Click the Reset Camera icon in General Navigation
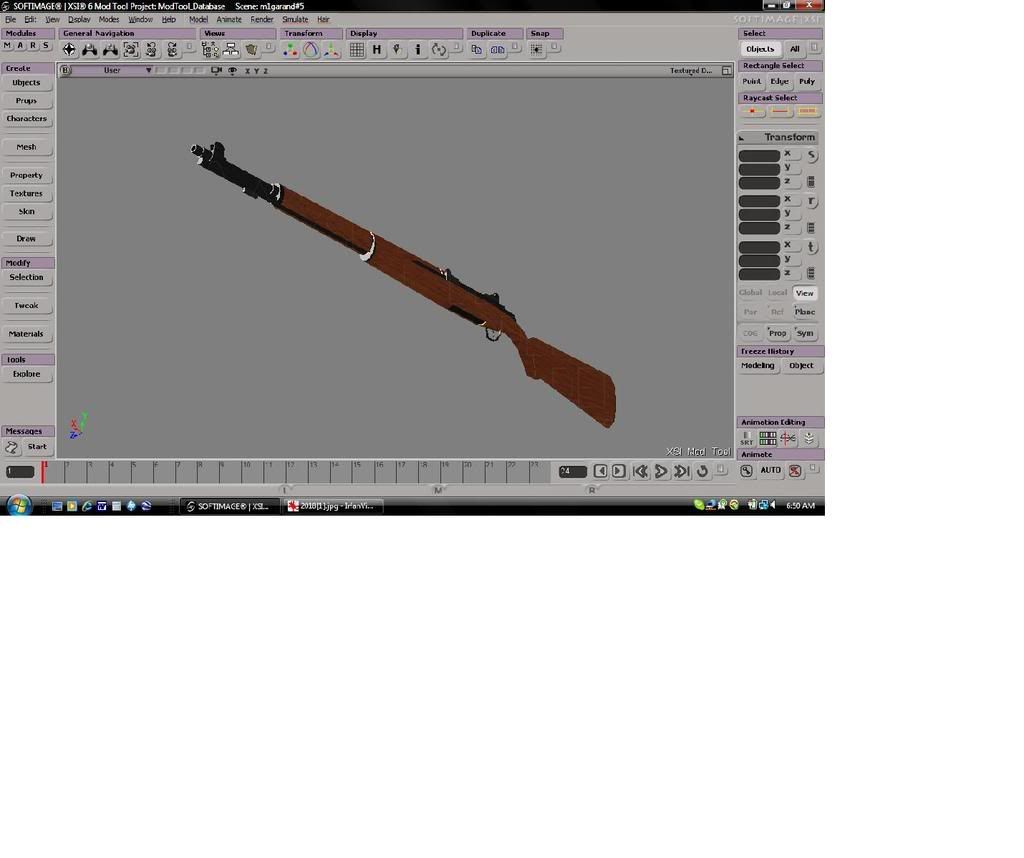This screenshot has height=858, width=1024. tap(152, 50)
